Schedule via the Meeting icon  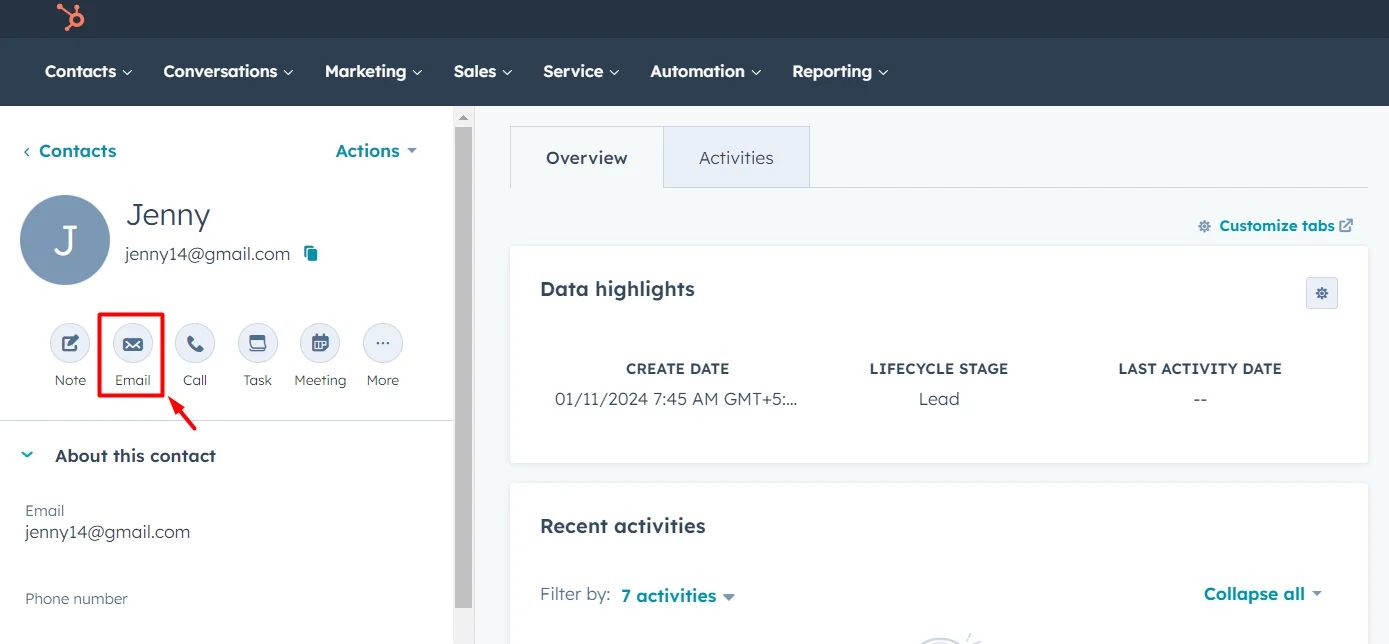(x=320, y=344)
